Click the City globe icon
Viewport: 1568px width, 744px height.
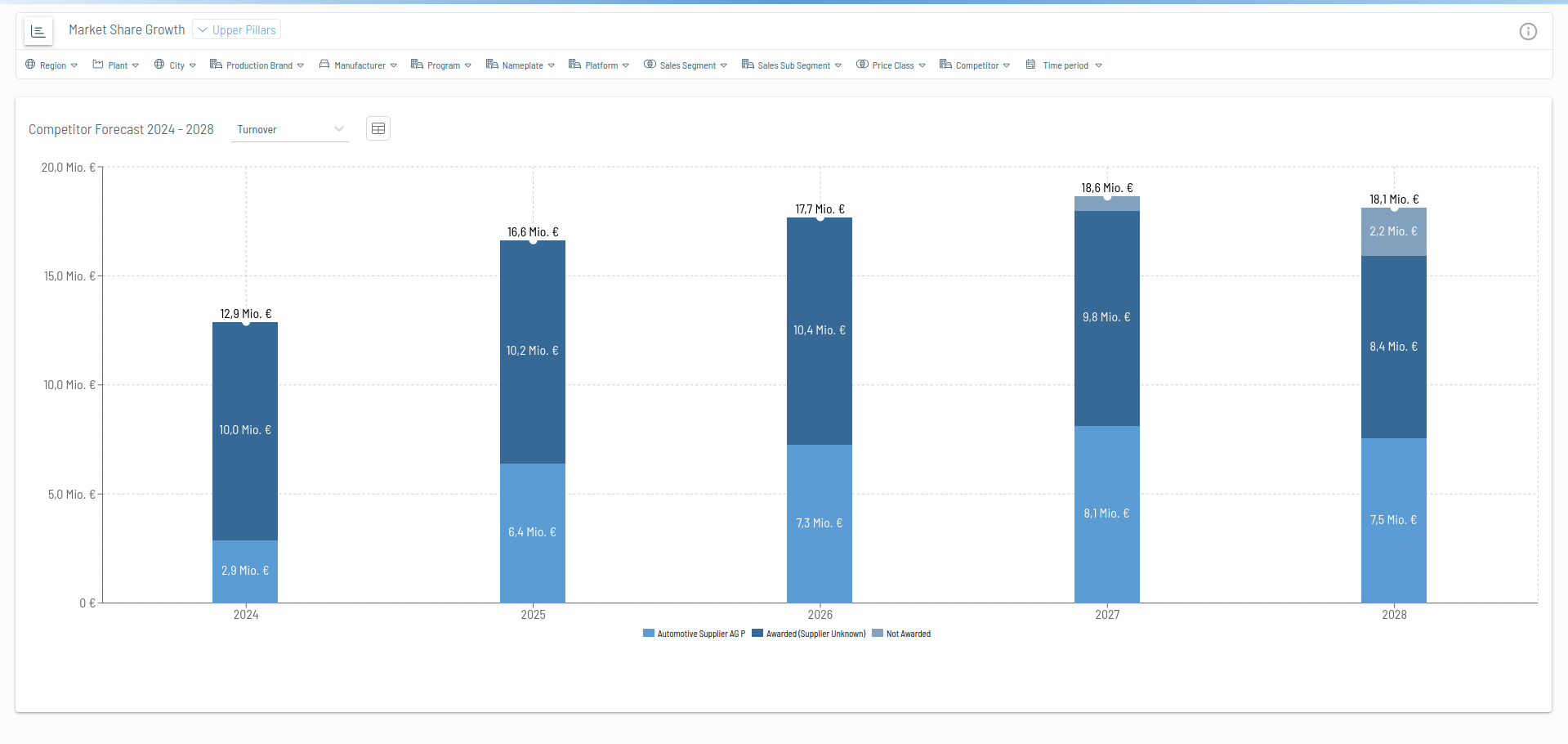click(x=159, y=65)
